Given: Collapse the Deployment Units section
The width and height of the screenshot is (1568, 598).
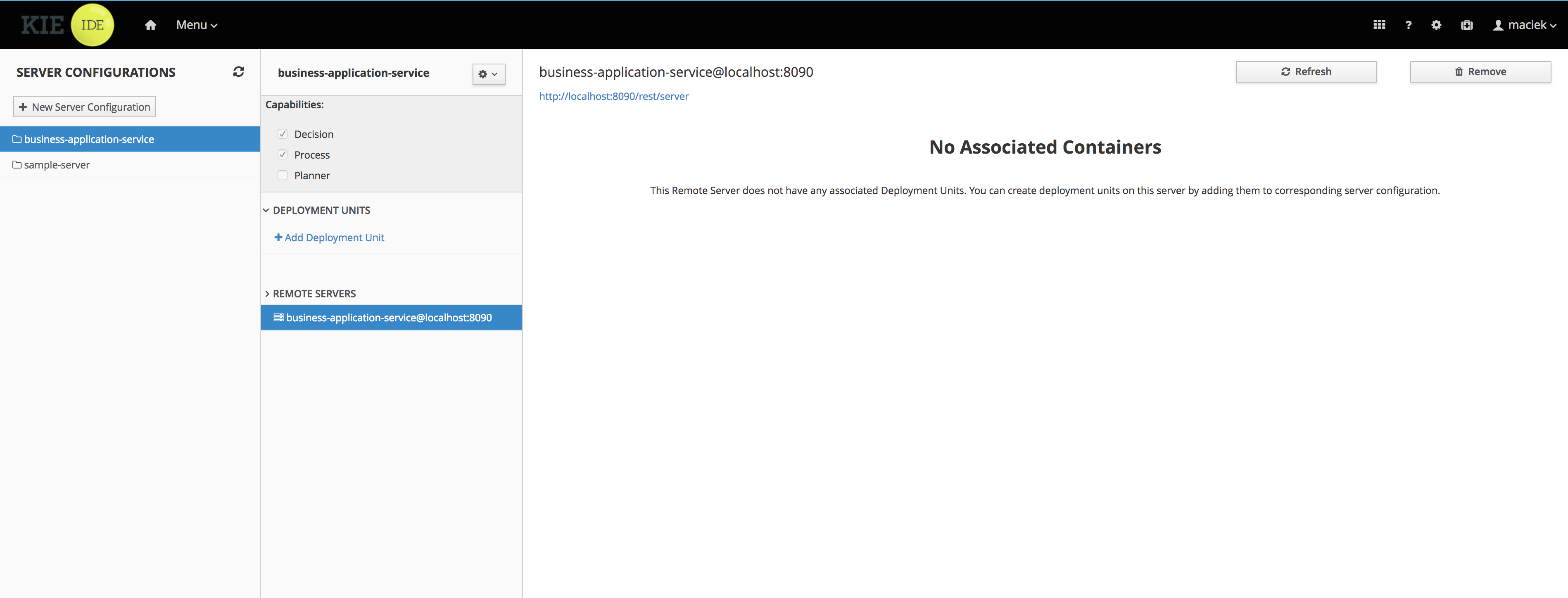Looking at the screenshot, I should pos(266,211).
